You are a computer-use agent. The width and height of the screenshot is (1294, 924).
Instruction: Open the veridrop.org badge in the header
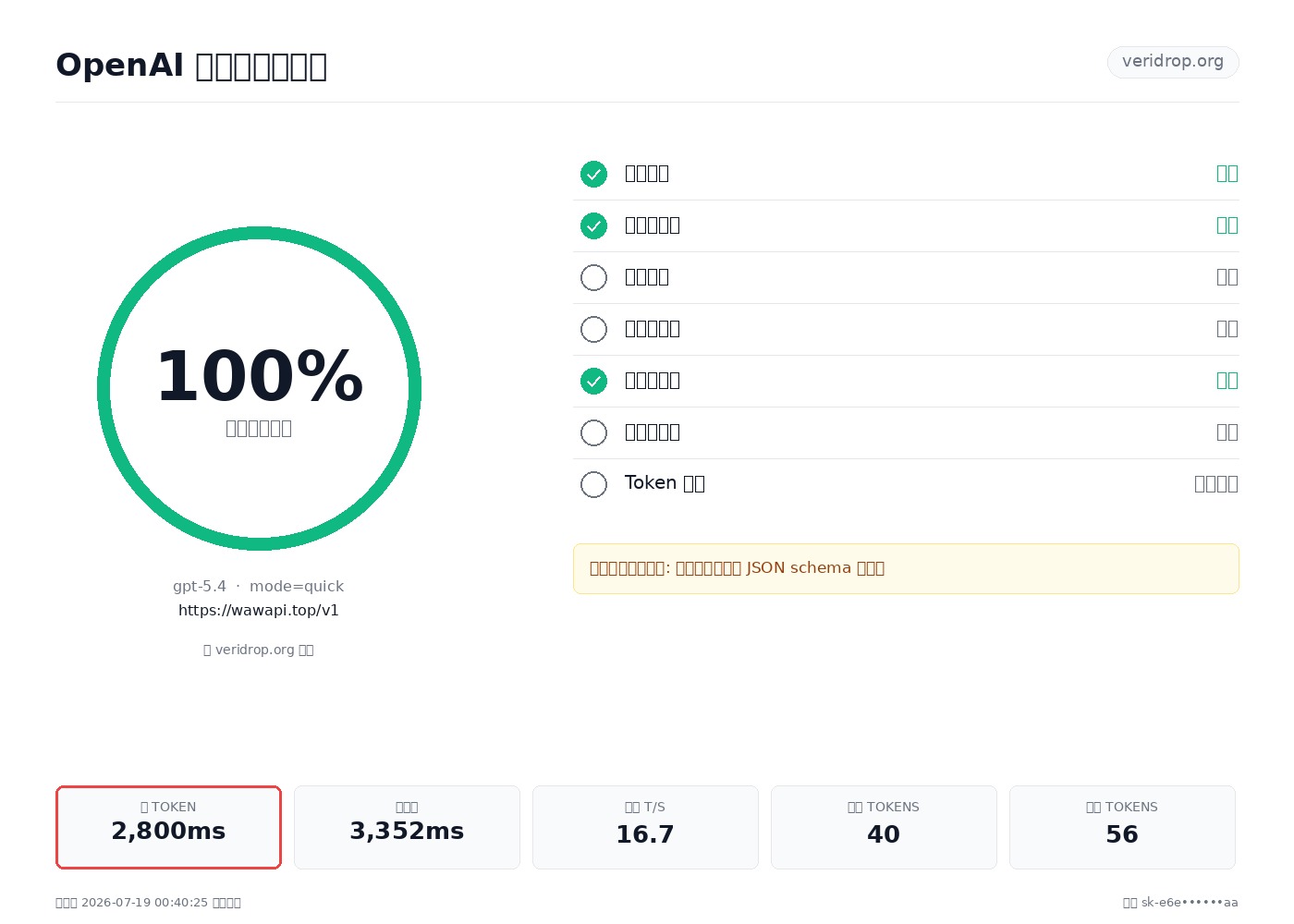[1173, 62]
